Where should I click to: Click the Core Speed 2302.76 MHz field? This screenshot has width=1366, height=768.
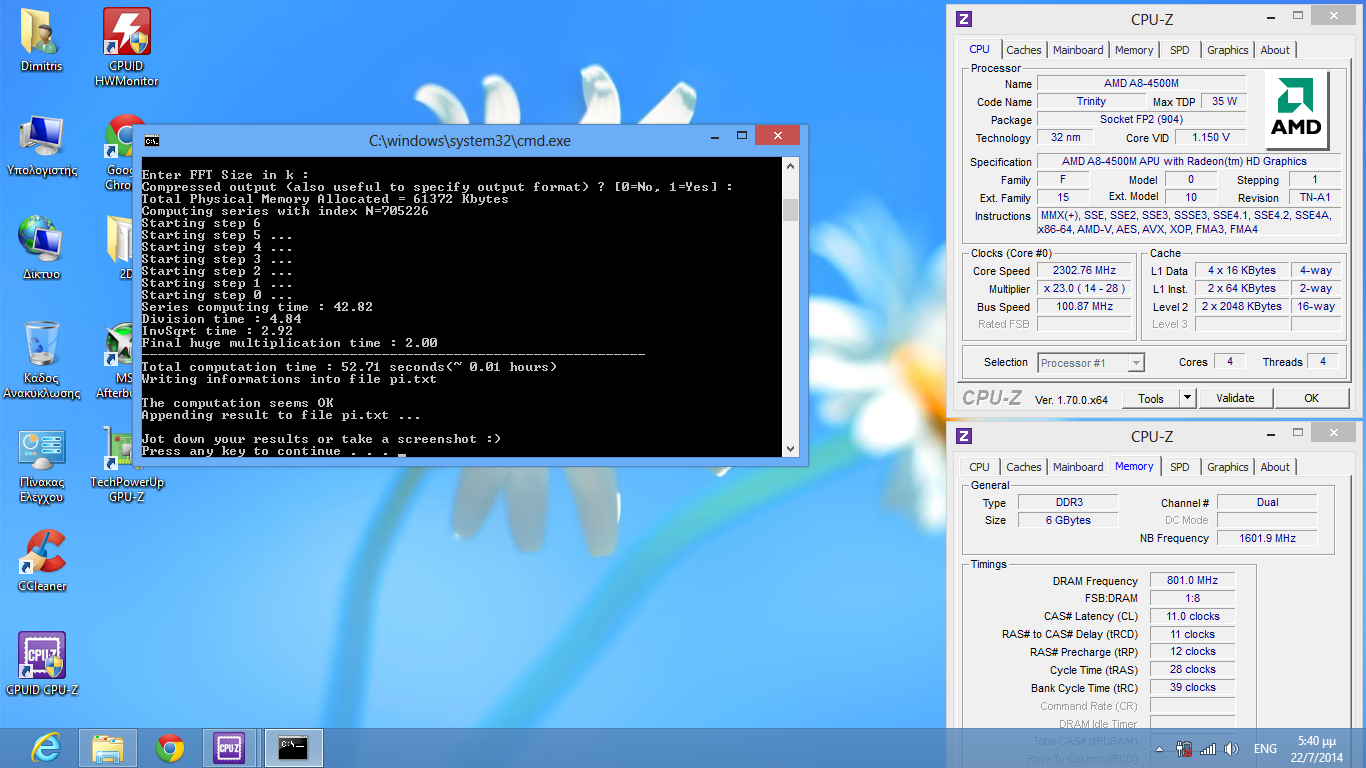[x=1084, y=271]
